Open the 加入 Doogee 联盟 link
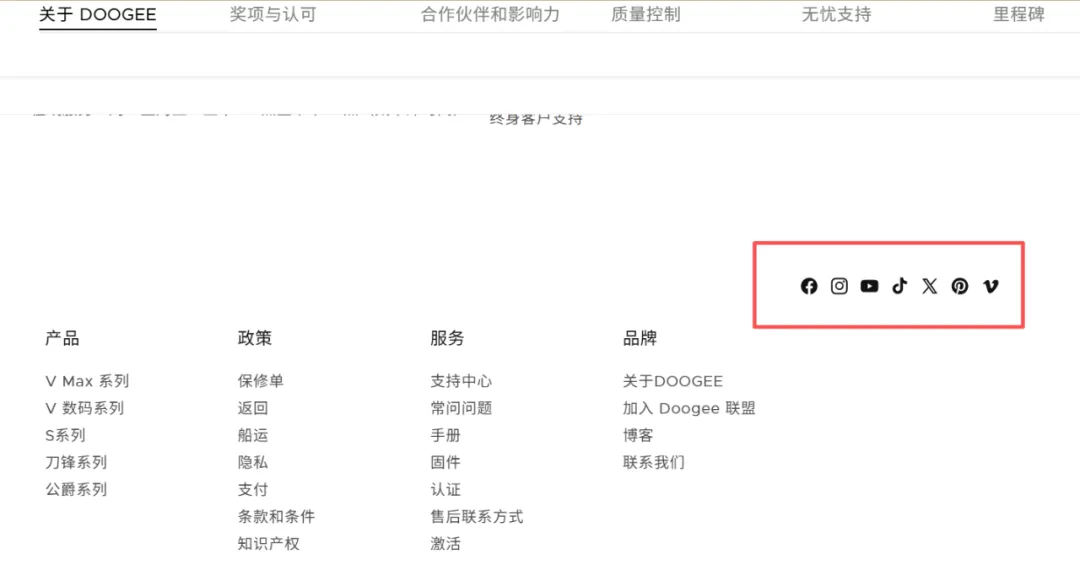This screenshot has height=576, width=1080. (690, 408)
